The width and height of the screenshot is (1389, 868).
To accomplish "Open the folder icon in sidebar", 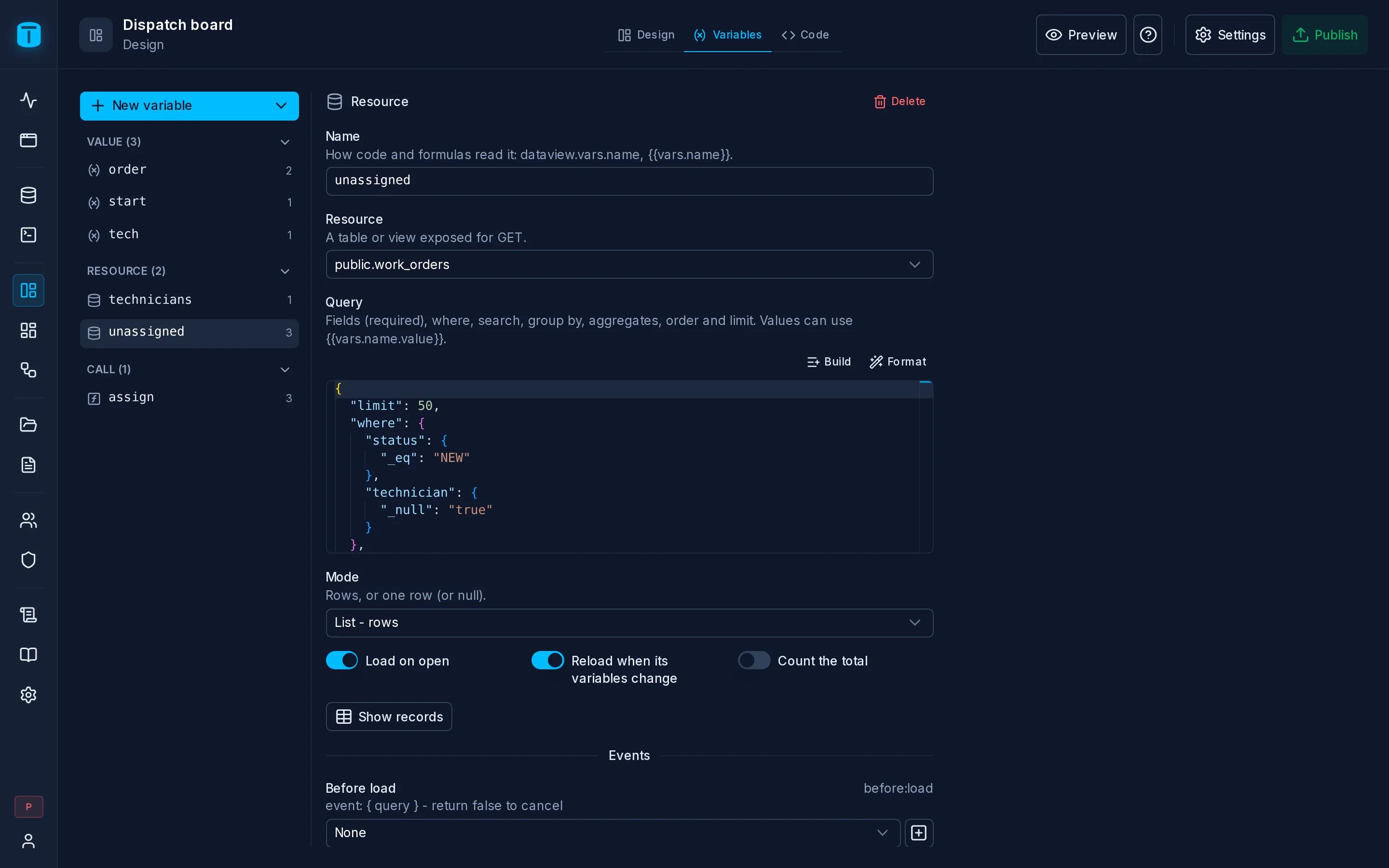I will coord(28,425).
